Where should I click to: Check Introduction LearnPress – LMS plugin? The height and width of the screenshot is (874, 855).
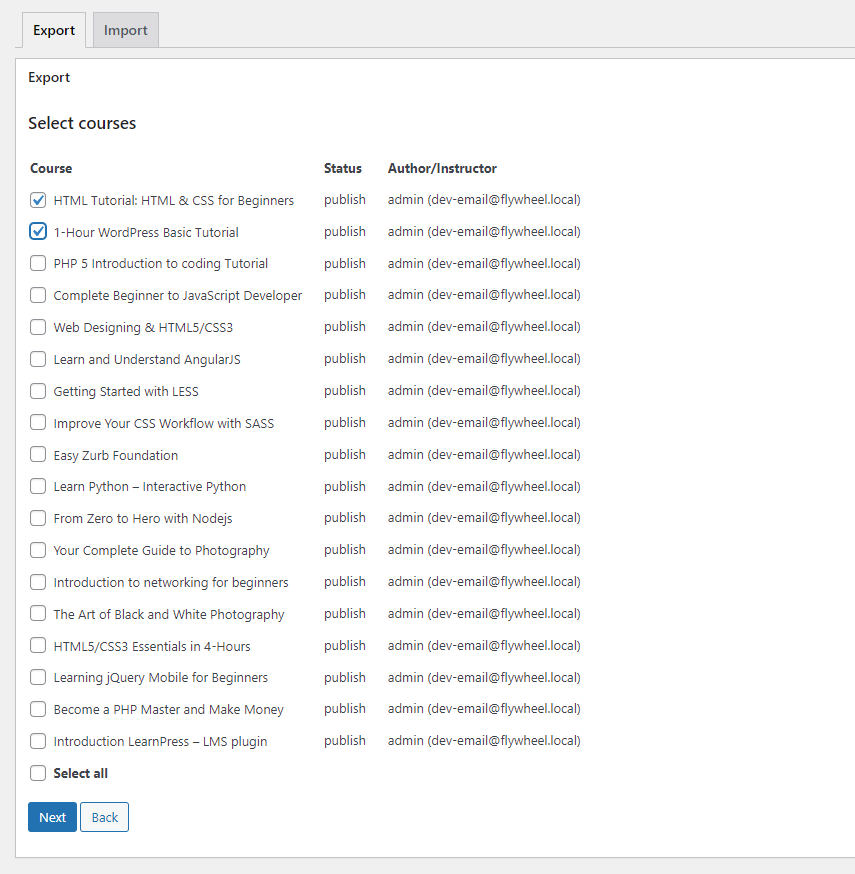tap(38, 741)
